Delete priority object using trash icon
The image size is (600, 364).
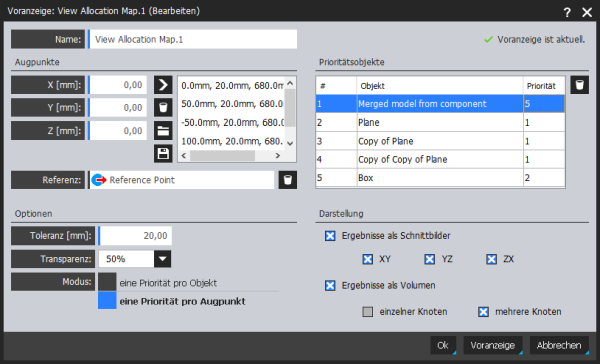click(580, 85)
